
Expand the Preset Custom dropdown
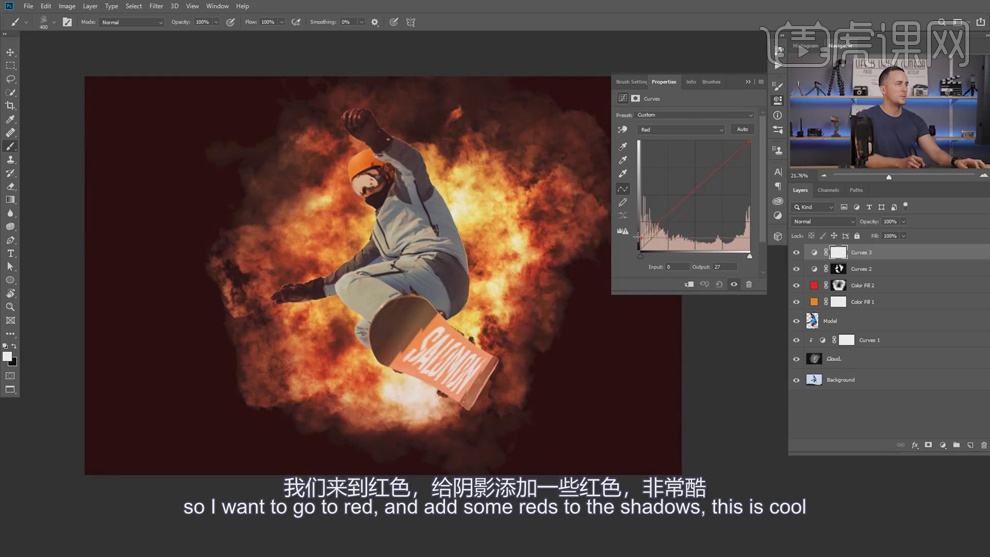695,115
